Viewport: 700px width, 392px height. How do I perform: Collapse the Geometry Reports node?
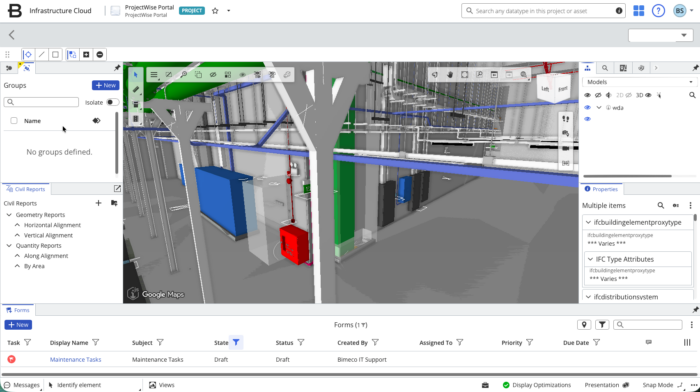9,215
